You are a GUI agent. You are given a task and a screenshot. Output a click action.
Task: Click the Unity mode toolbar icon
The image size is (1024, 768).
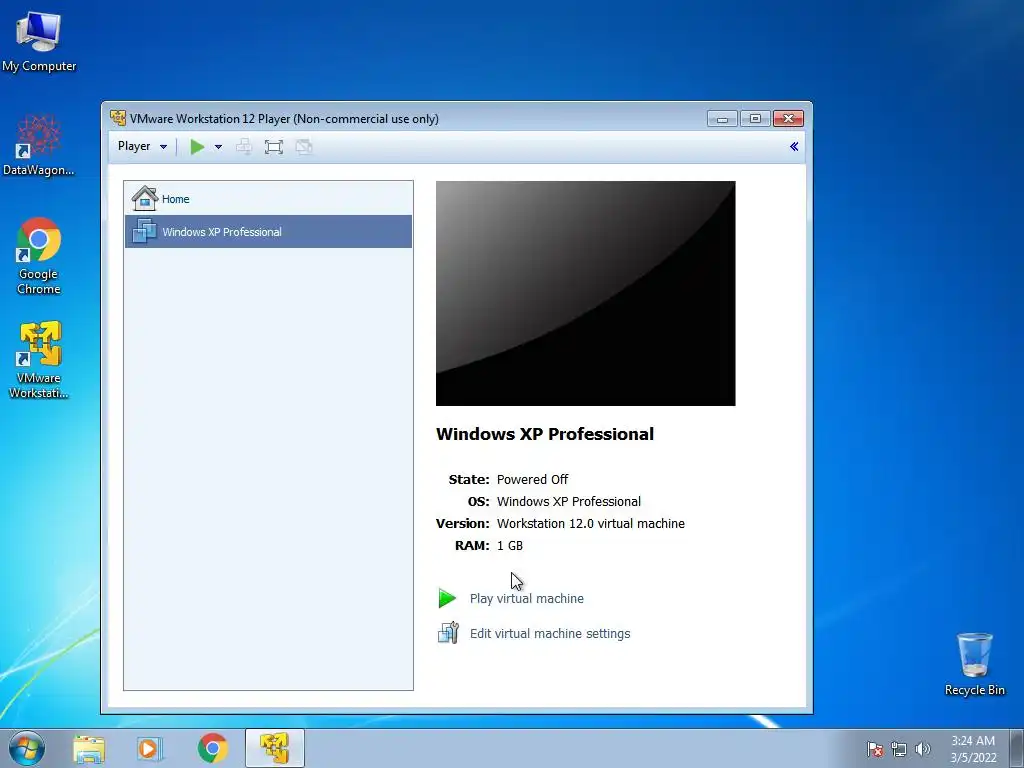(304, 146)
